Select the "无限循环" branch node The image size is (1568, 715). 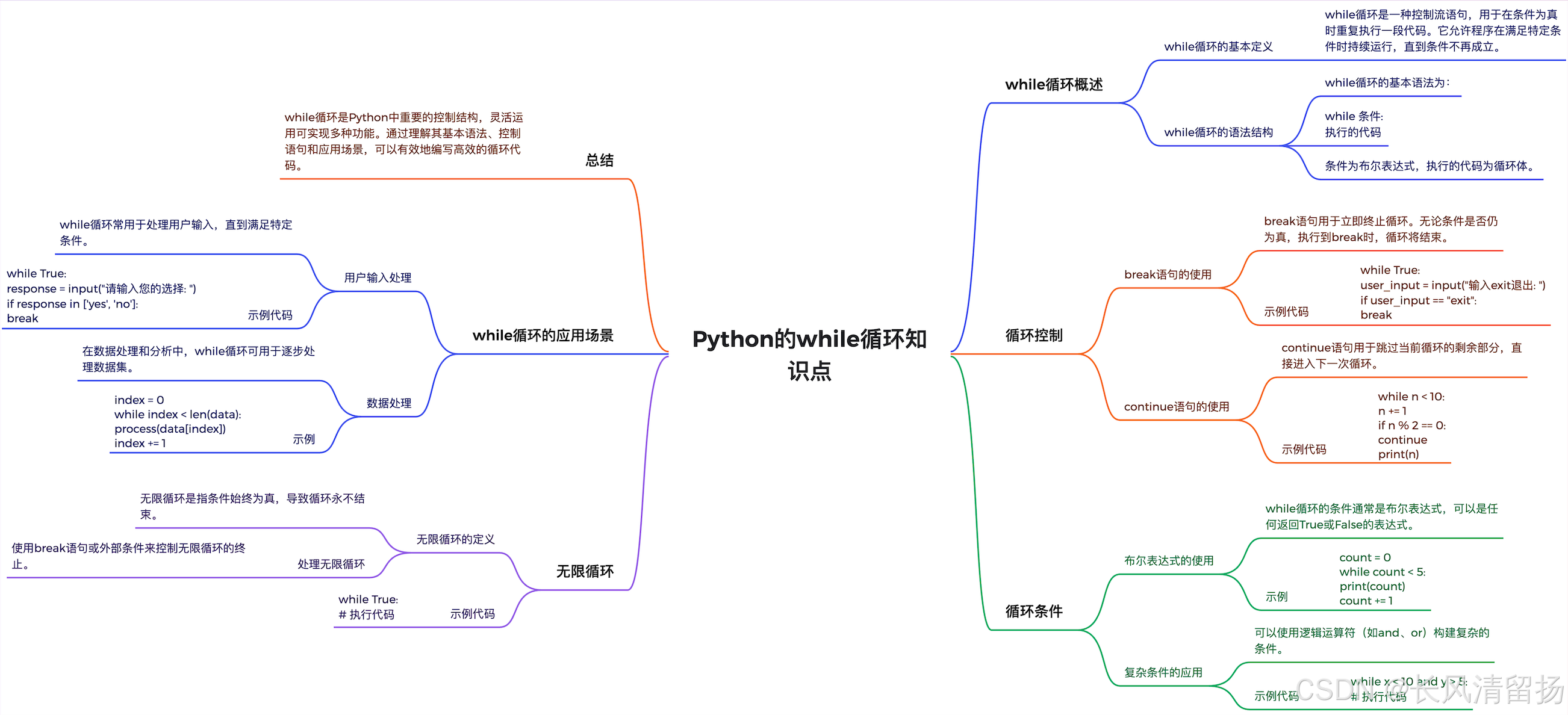coord(584,571)
